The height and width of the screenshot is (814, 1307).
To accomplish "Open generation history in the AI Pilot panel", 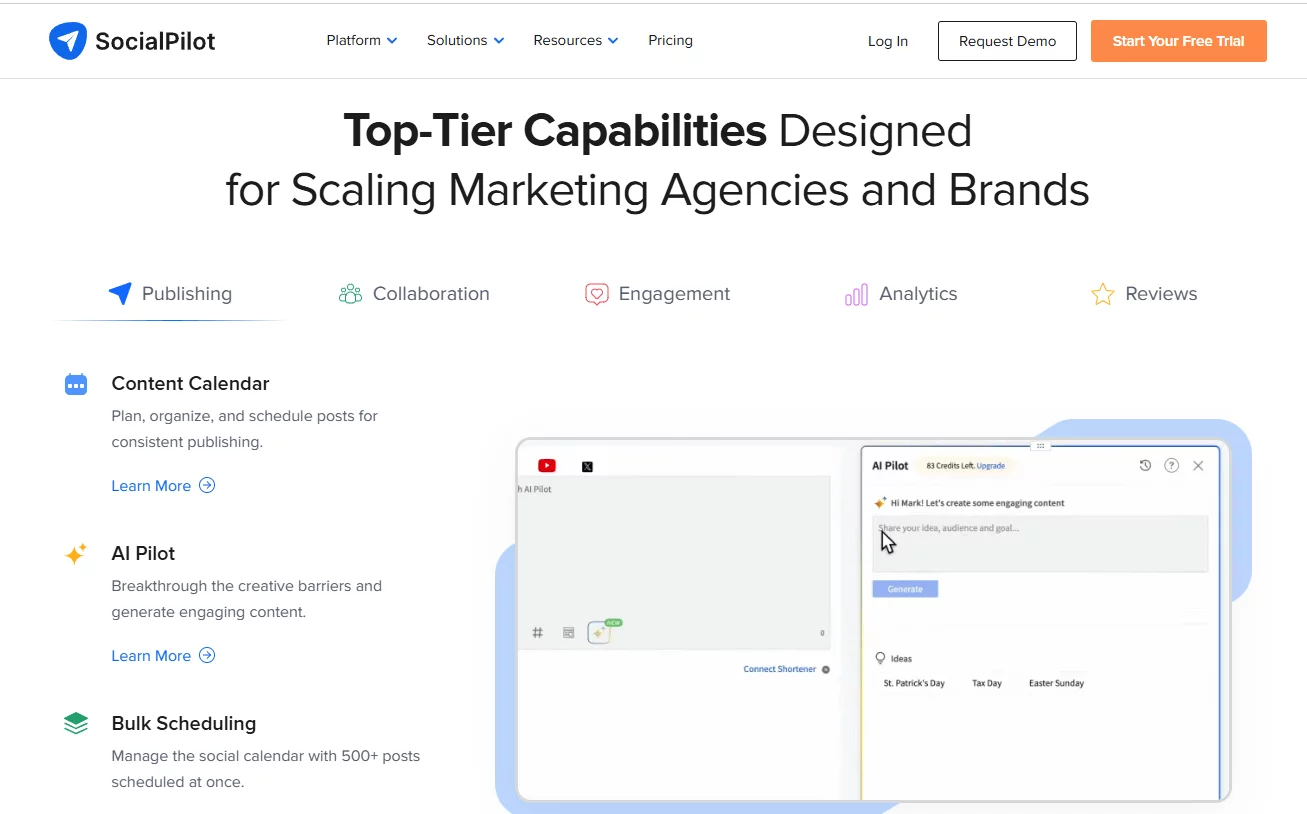I will pyautogui.click(x=1145, y=465).
